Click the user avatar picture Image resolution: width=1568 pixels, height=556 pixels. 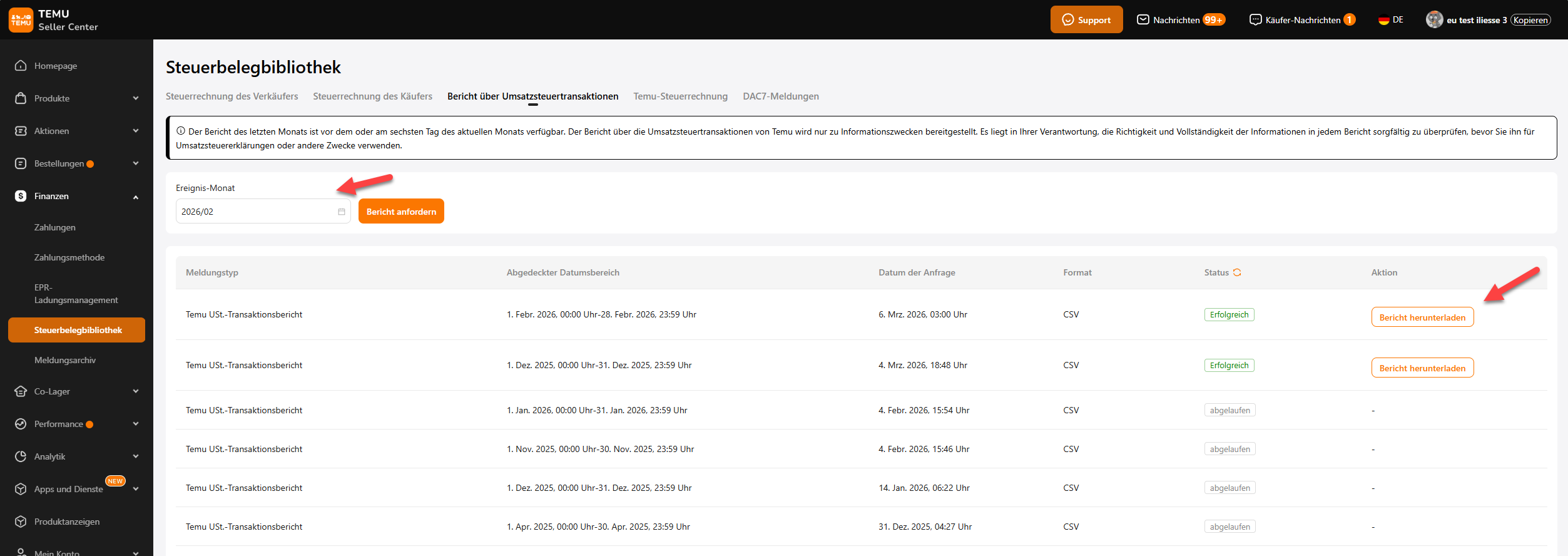coord(1434,19)
